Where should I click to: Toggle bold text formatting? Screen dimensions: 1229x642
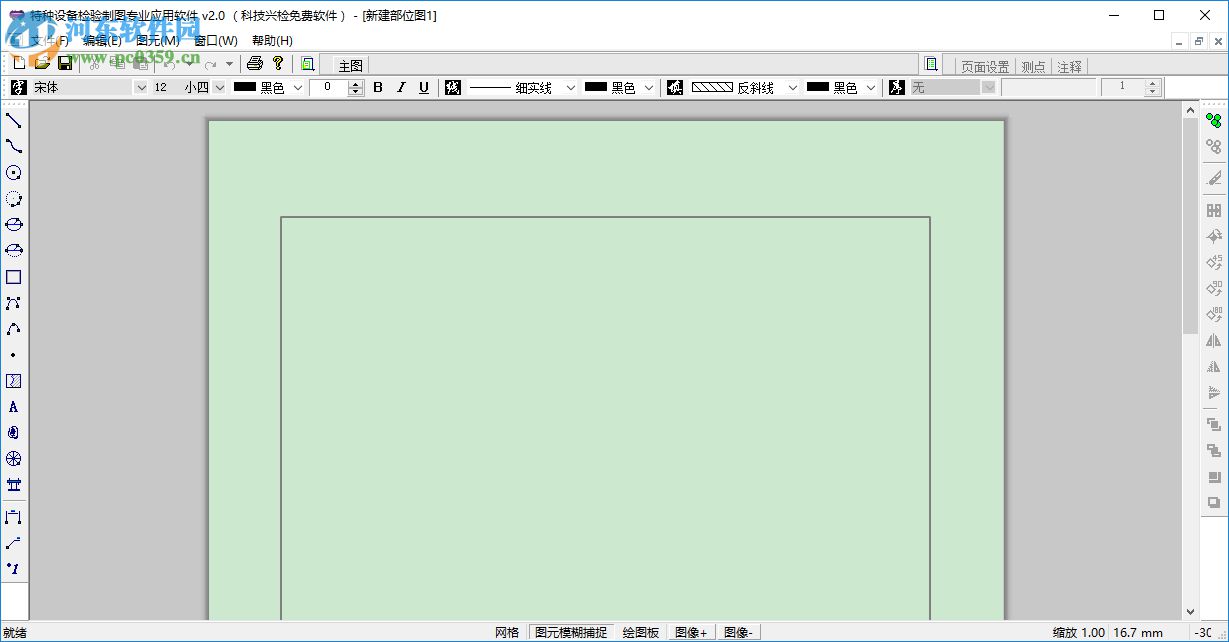(x=378, y=87)
